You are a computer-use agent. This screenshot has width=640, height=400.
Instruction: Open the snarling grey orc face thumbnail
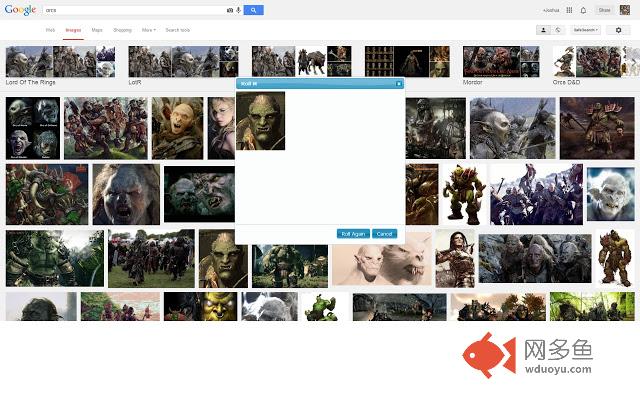point(126,194)
